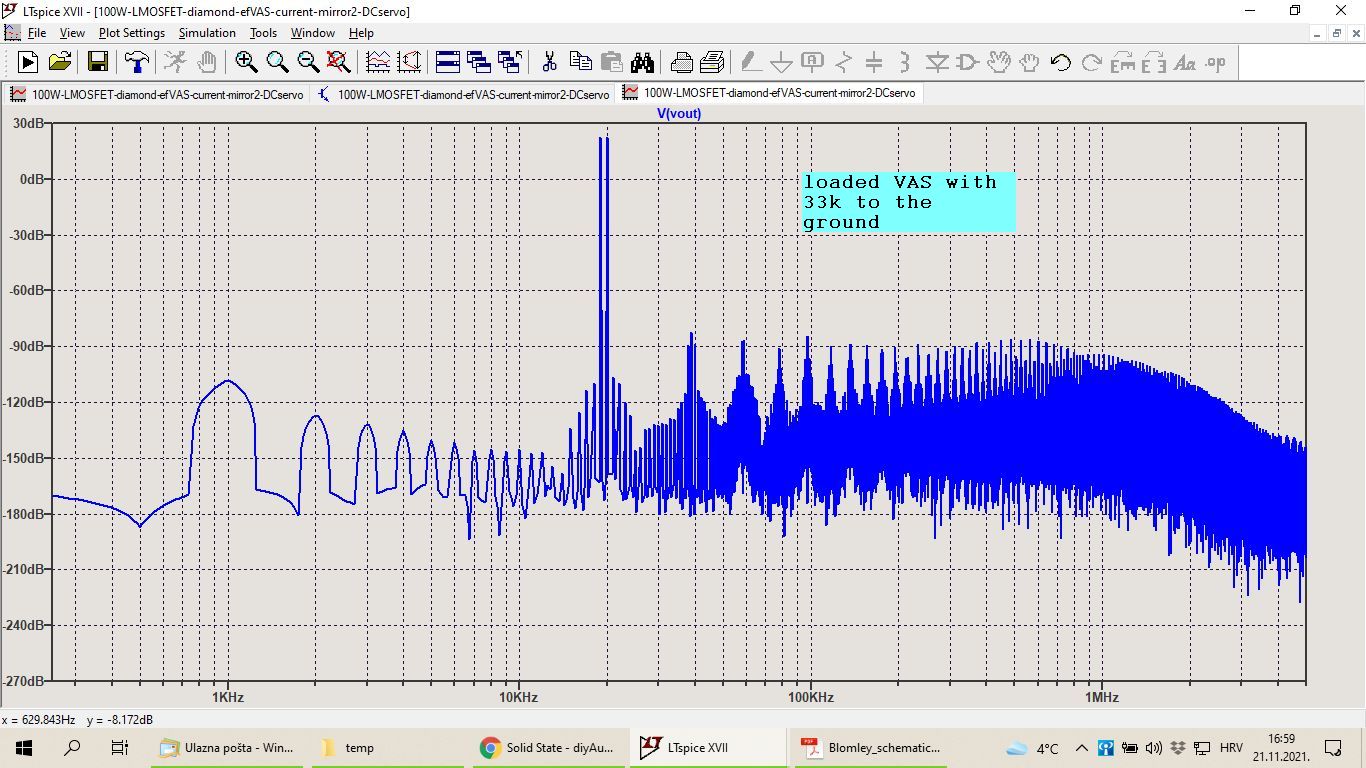Select the Label Net tool icon
Screen dimensions: 1366x768
[x=812, y=62]
